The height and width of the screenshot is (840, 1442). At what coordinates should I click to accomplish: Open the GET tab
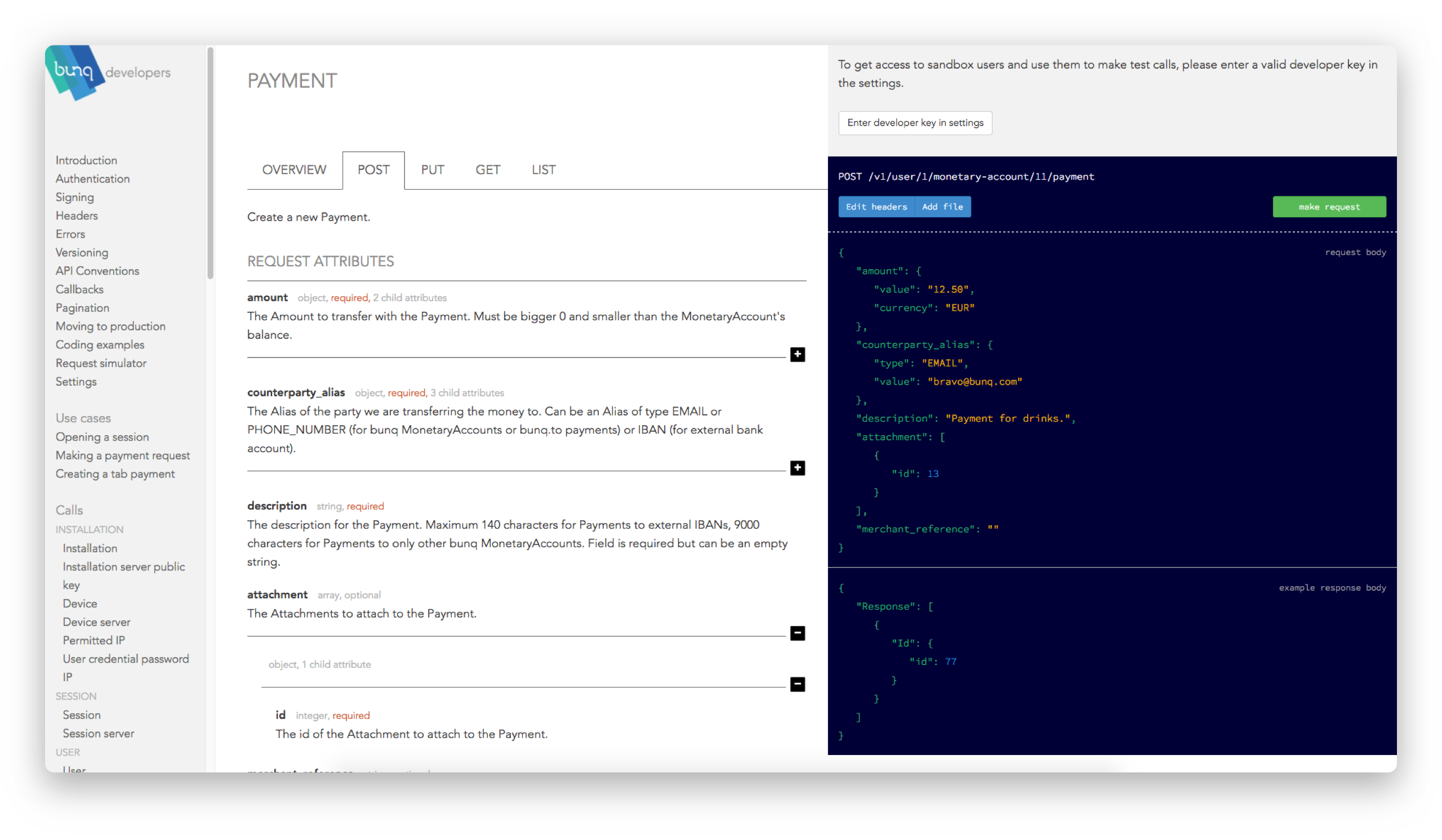488,170
